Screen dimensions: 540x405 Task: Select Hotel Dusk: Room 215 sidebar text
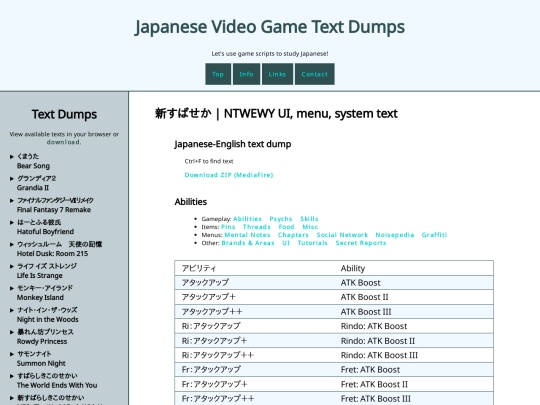pos(52,254)
